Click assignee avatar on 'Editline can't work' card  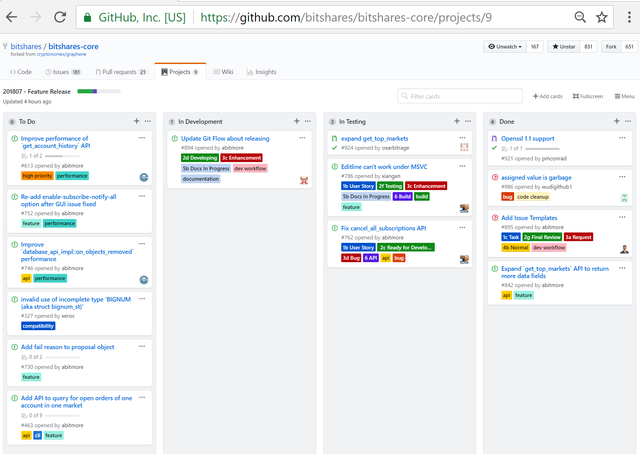coord(464,209)
